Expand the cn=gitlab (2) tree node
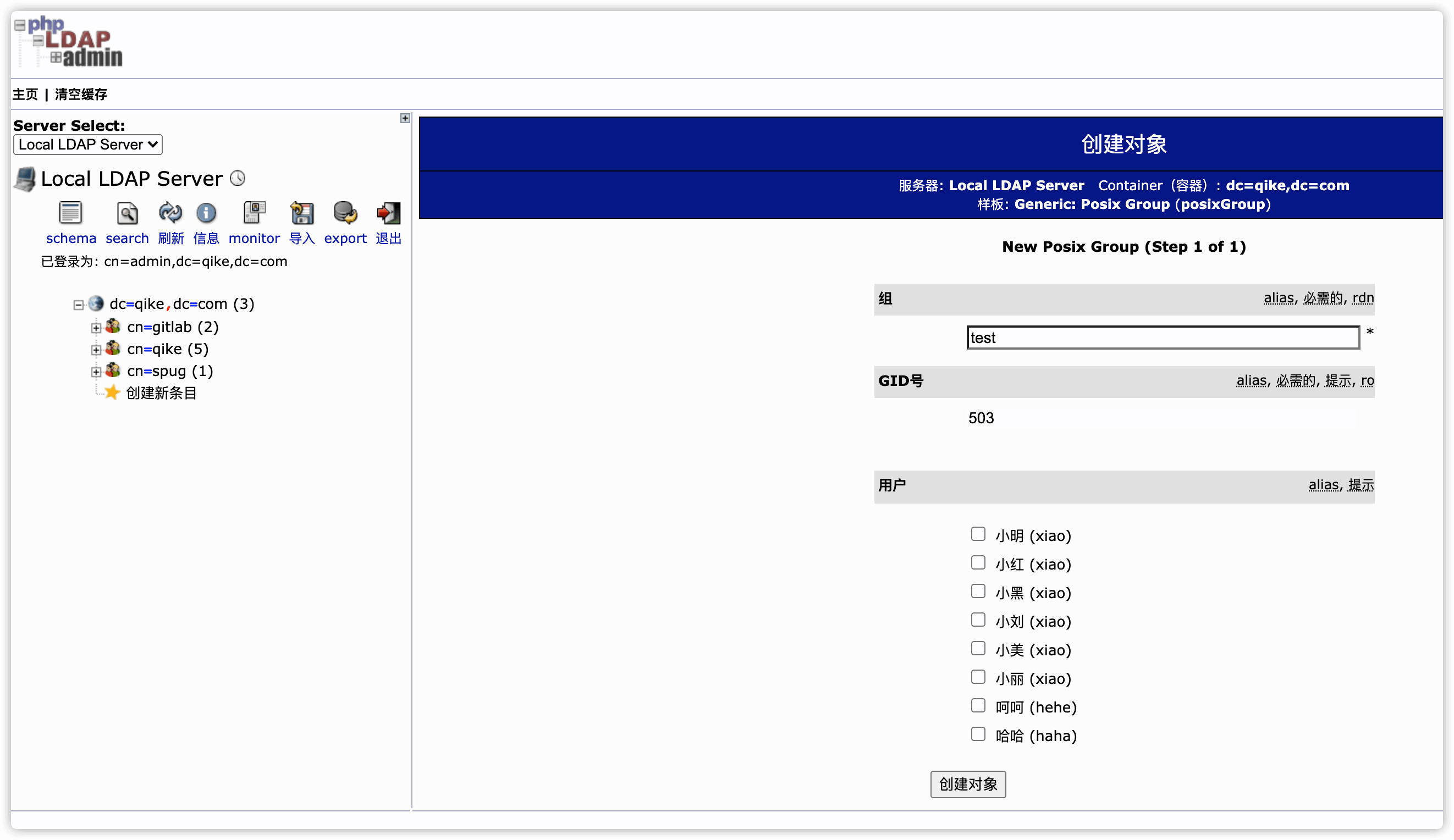The image size is (1454, 840). [x=95, y=326]
